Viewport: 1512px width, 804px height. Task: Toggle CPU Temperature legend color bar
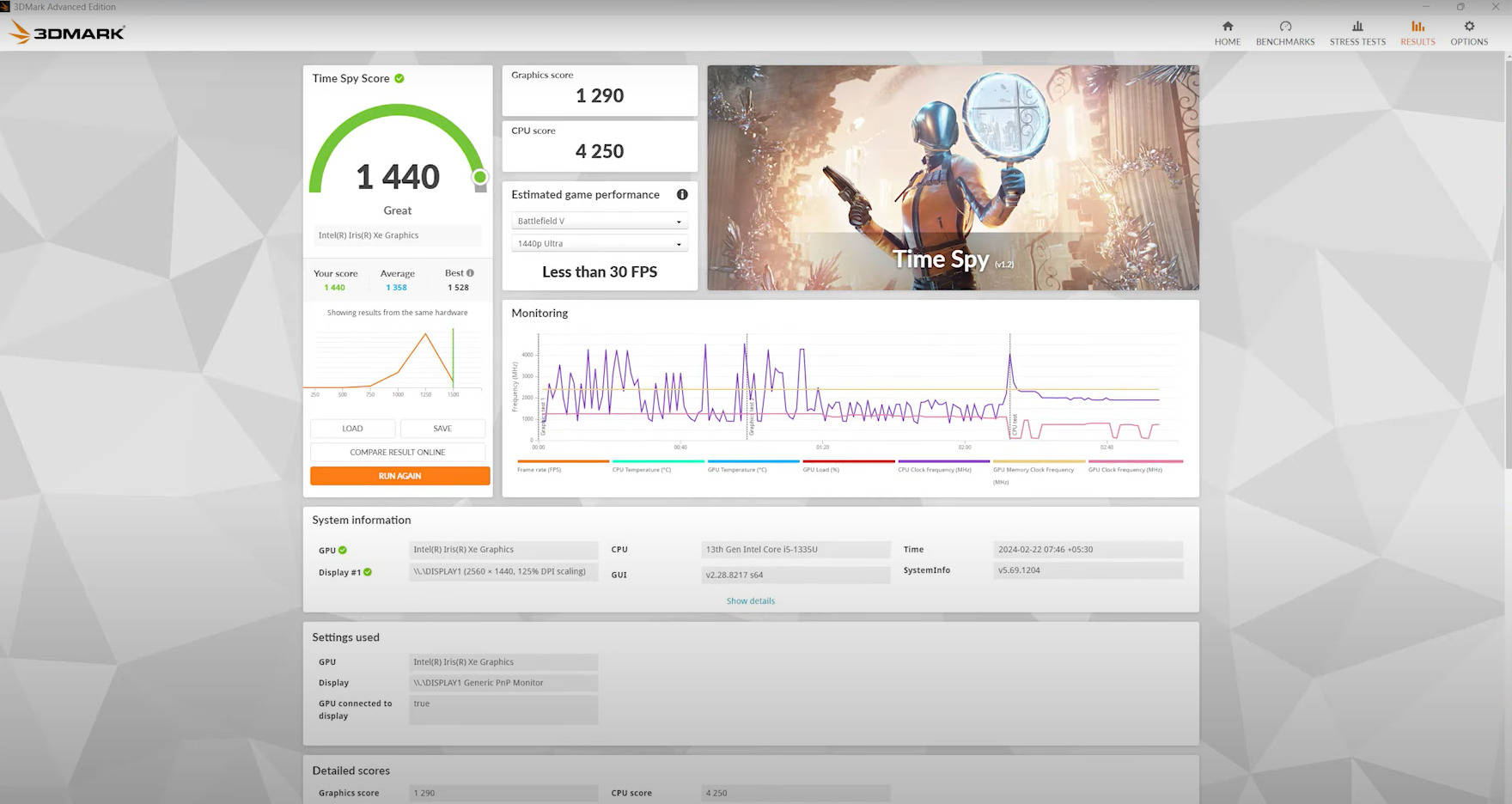(x=658, y=461)
